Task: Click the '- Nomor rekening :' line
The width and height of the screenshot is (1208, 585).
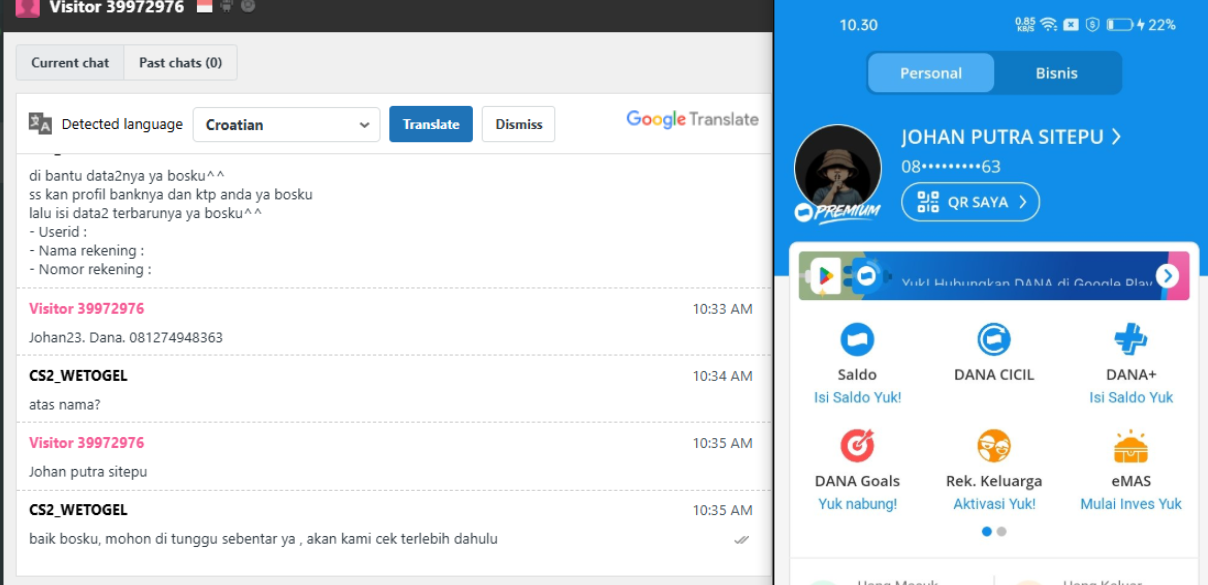Action: pos(90,269)
